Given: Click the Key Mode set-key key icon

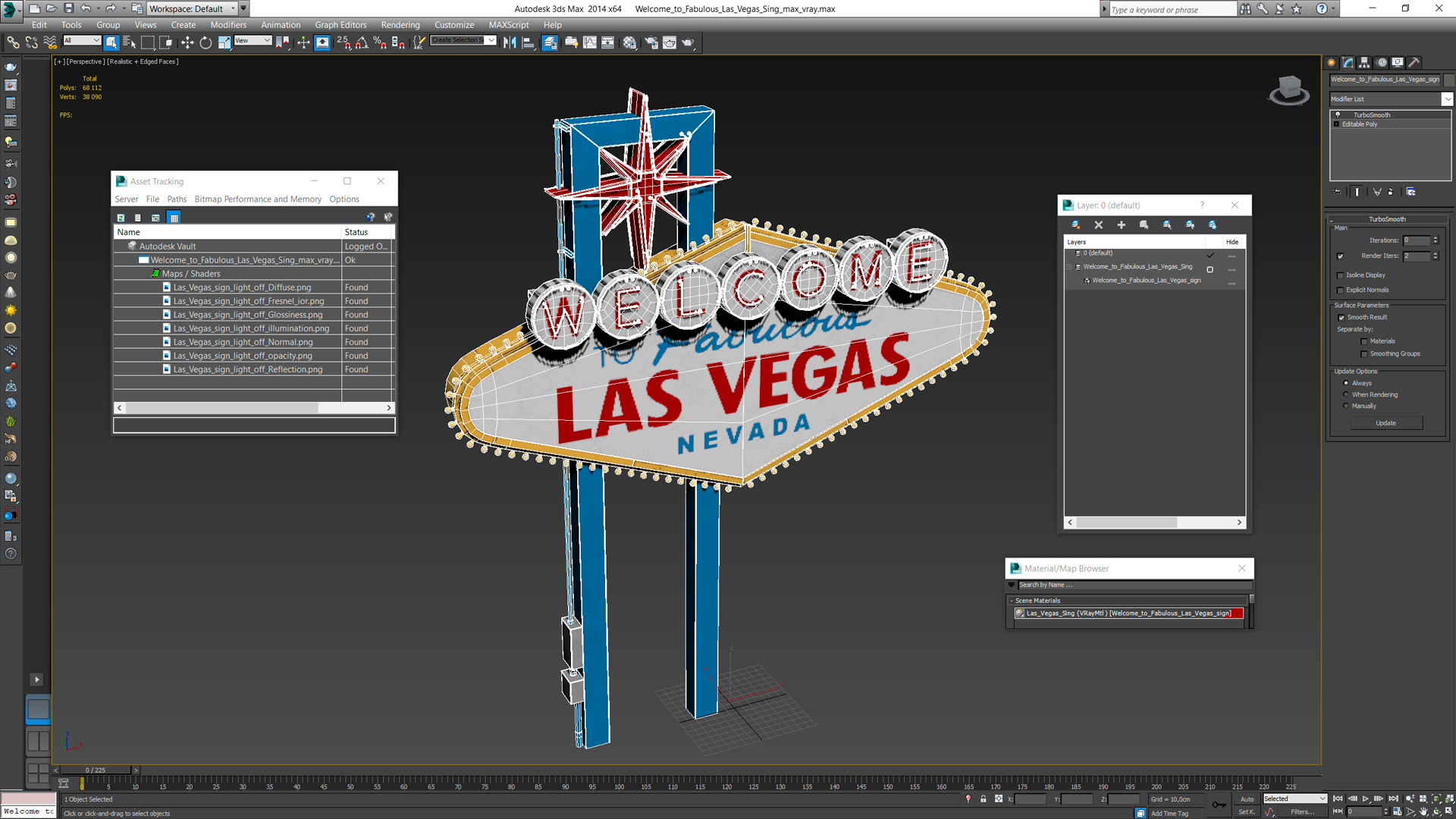Looking at the screenshot, I should pyautogui.click(x=1218, y=805).
